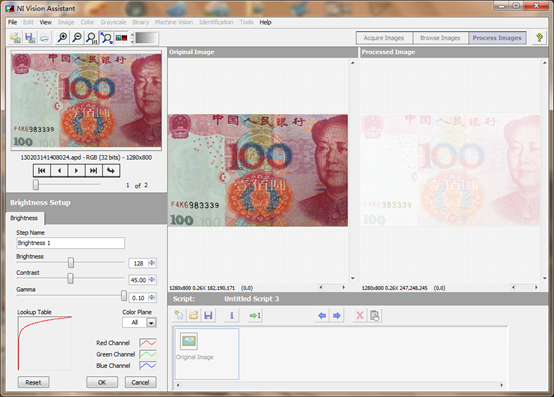This screenshot has height=397, width=554.
Task: Click the Zoom Out magnifier icon
Action: (x=77, y=37)
